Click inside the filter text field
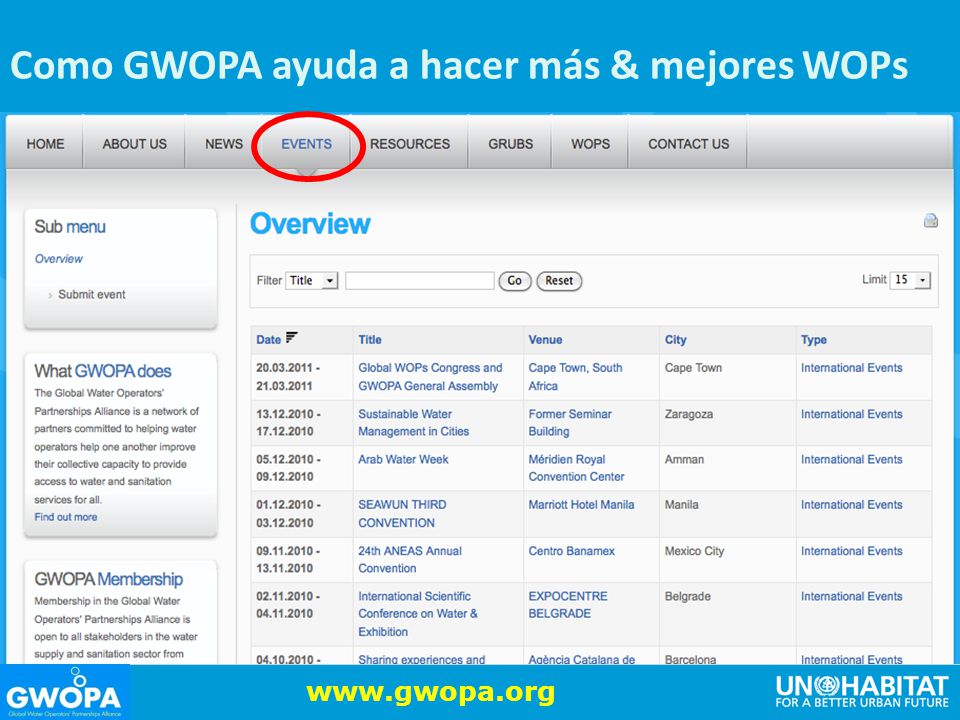This screenshot has width=960, height=720. coord(420,280)
